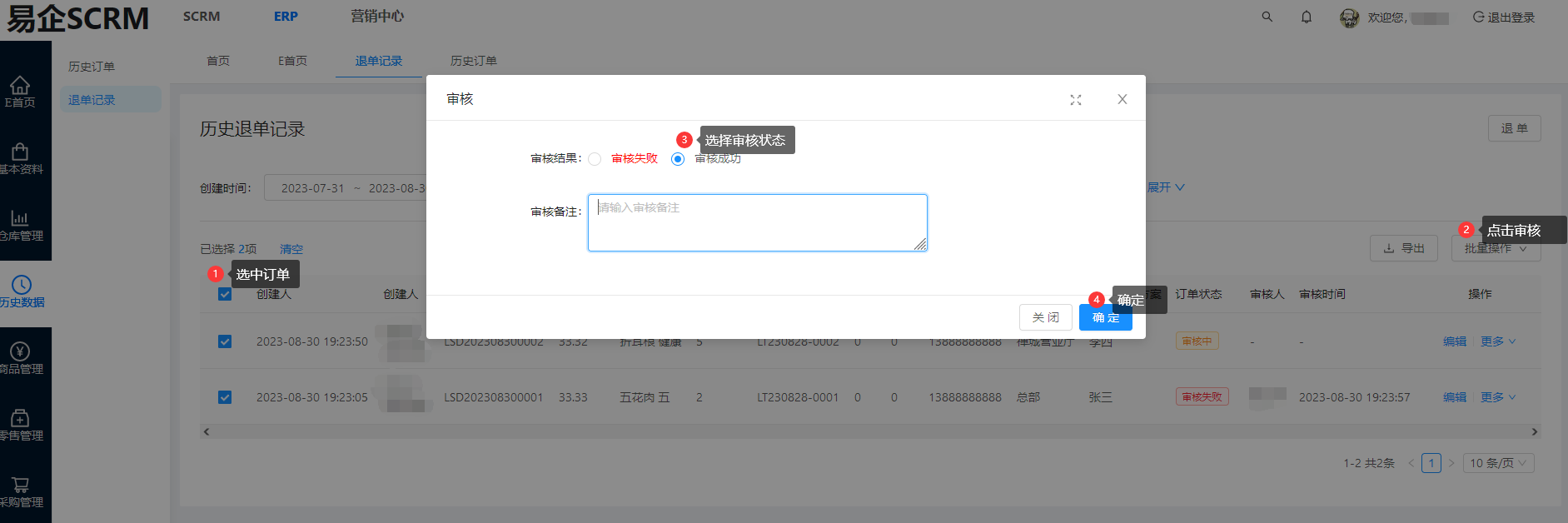Switch to the 营销中心 top menu
1568x523 pixels.
(x=377, y=17)
